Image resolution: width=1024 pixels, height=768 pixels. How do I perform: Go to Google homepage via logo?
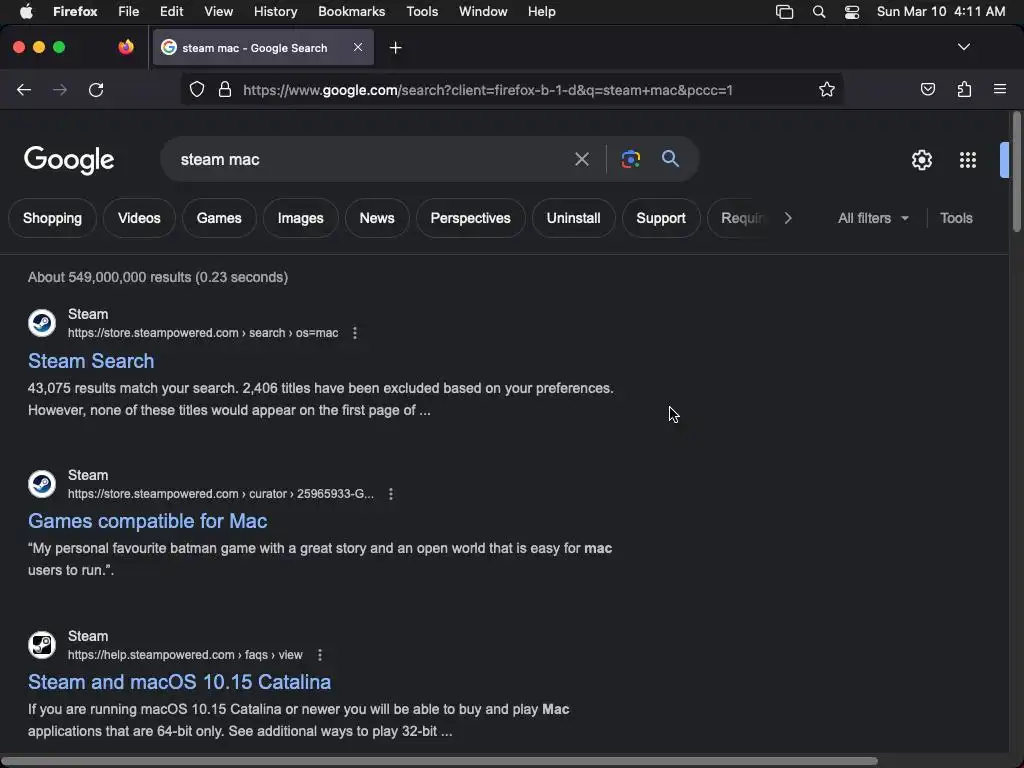pyautogui.click(x=69, y=160)
